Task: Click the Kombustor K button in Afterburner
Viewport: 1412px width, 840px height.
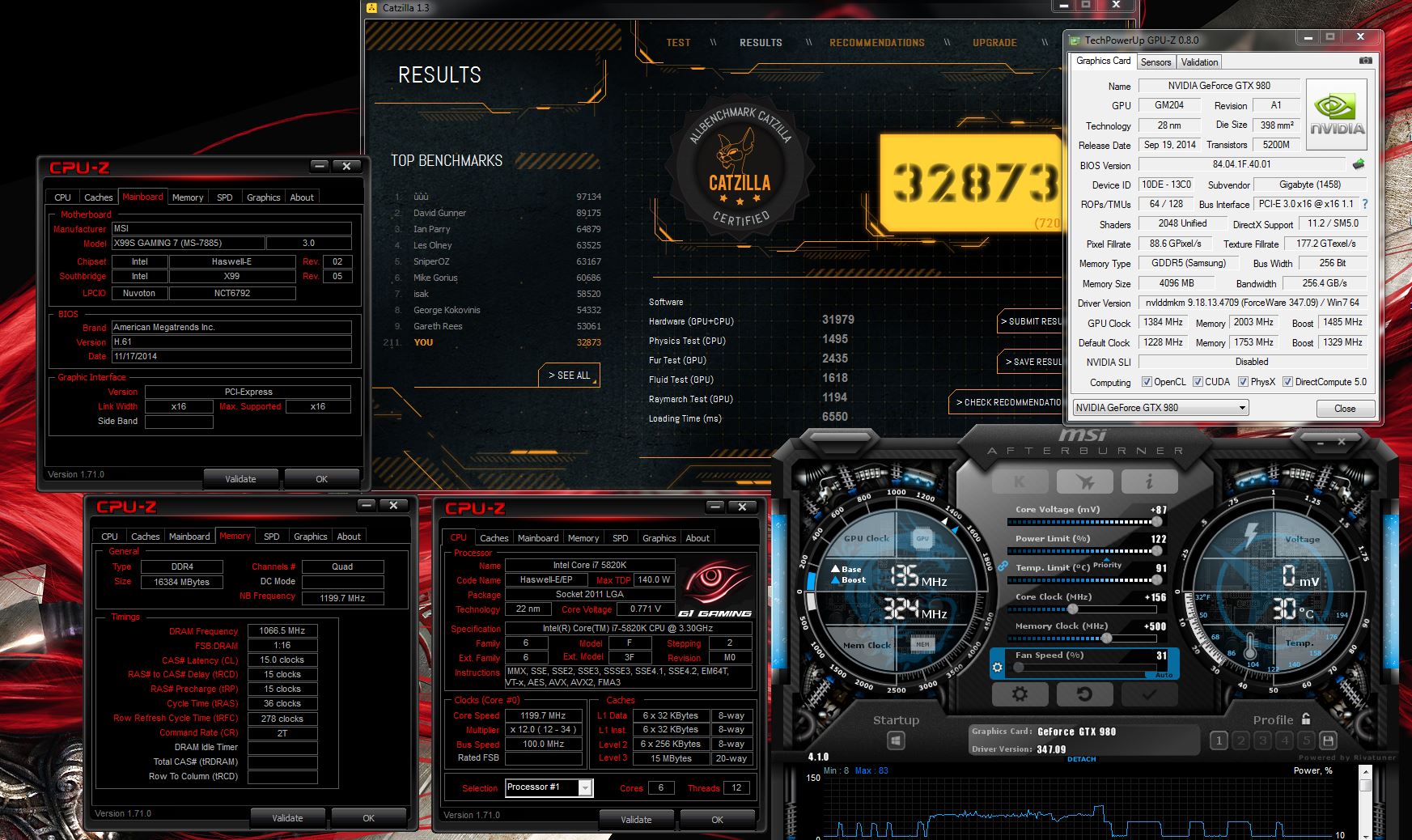Action: [1021, 482]
